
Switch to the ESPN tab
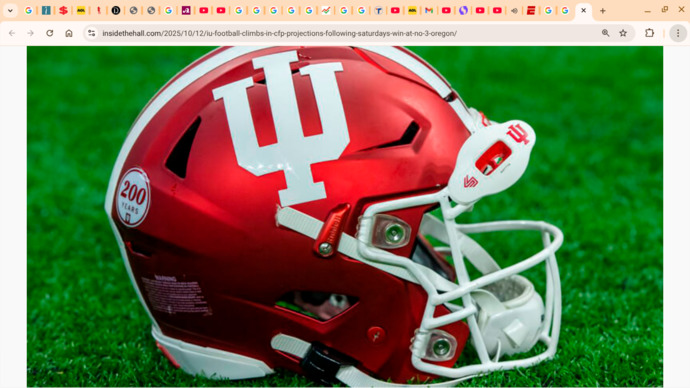[531, 11]
